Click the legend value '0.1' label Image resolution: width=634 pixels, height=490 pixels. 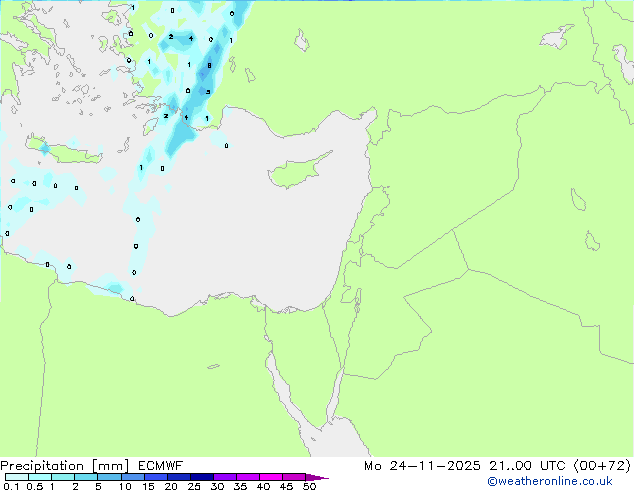(11, 486)
